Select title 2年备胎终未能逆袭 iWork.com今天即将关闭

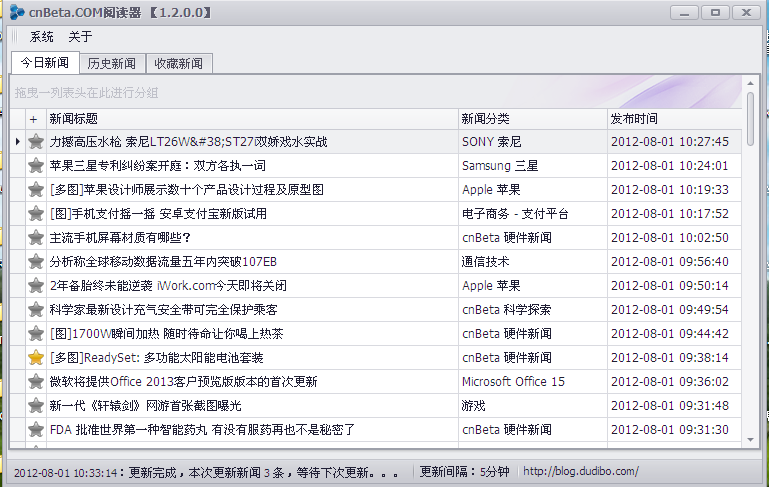click(x=168, y=286)
